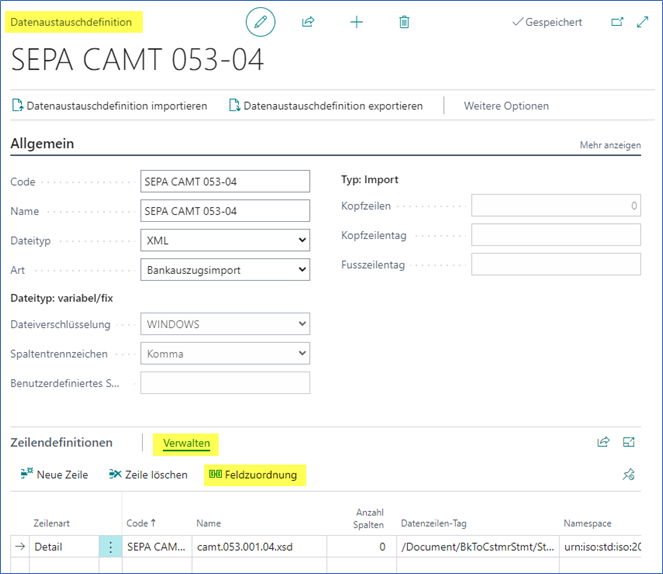The image size is (663, 574).
Task: Click the /Document/BkToCstmrStmt cell
Action: pos(478,547)
